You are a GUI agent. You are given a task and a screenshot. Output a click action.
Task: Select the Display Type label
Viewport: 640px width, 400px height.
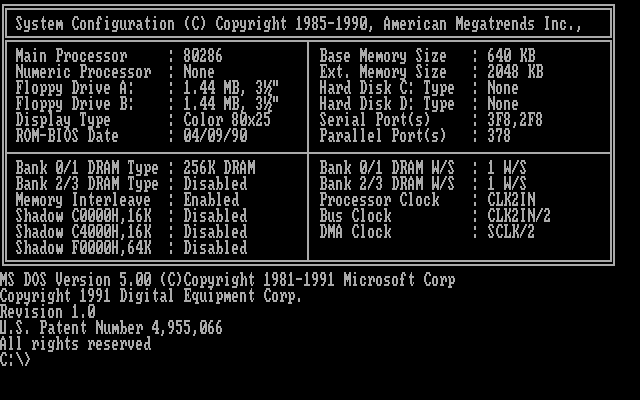coord(63,120)
